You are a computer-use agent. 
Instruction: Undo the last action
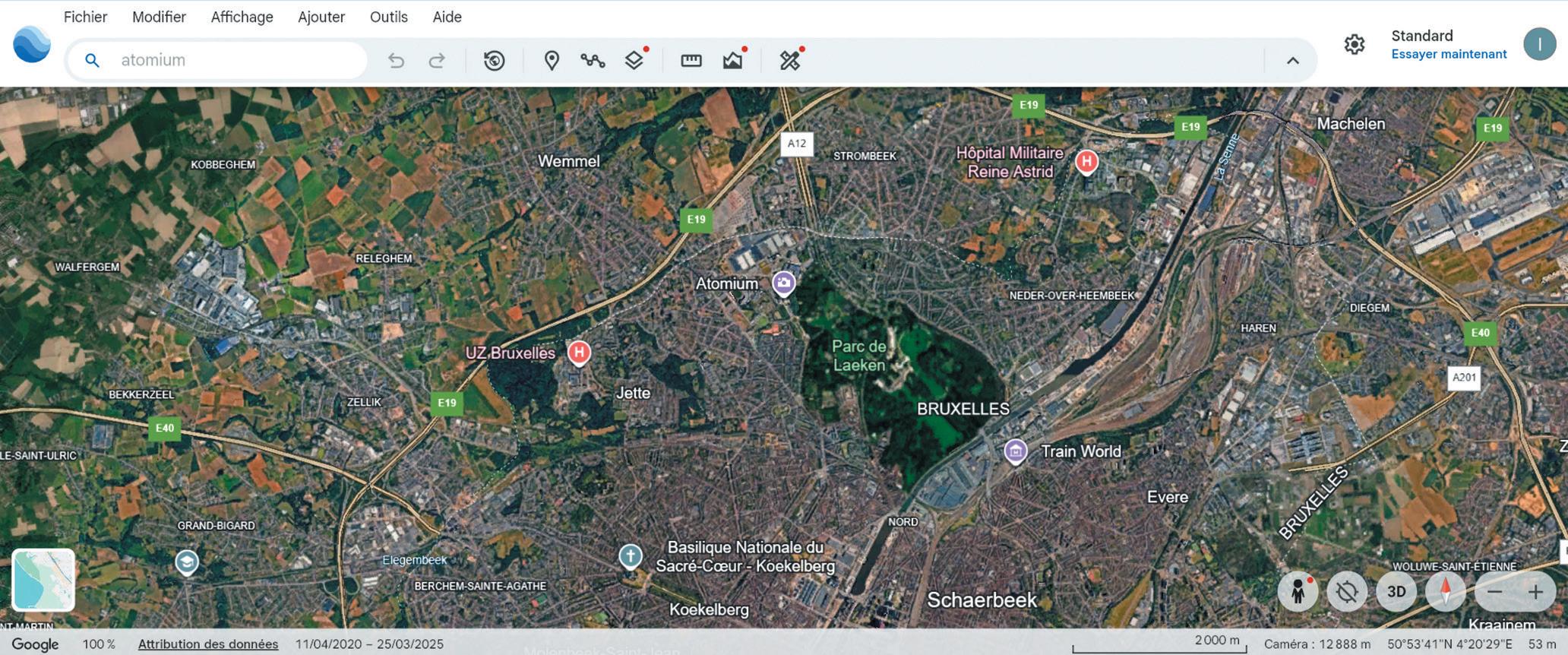(396, 60)
